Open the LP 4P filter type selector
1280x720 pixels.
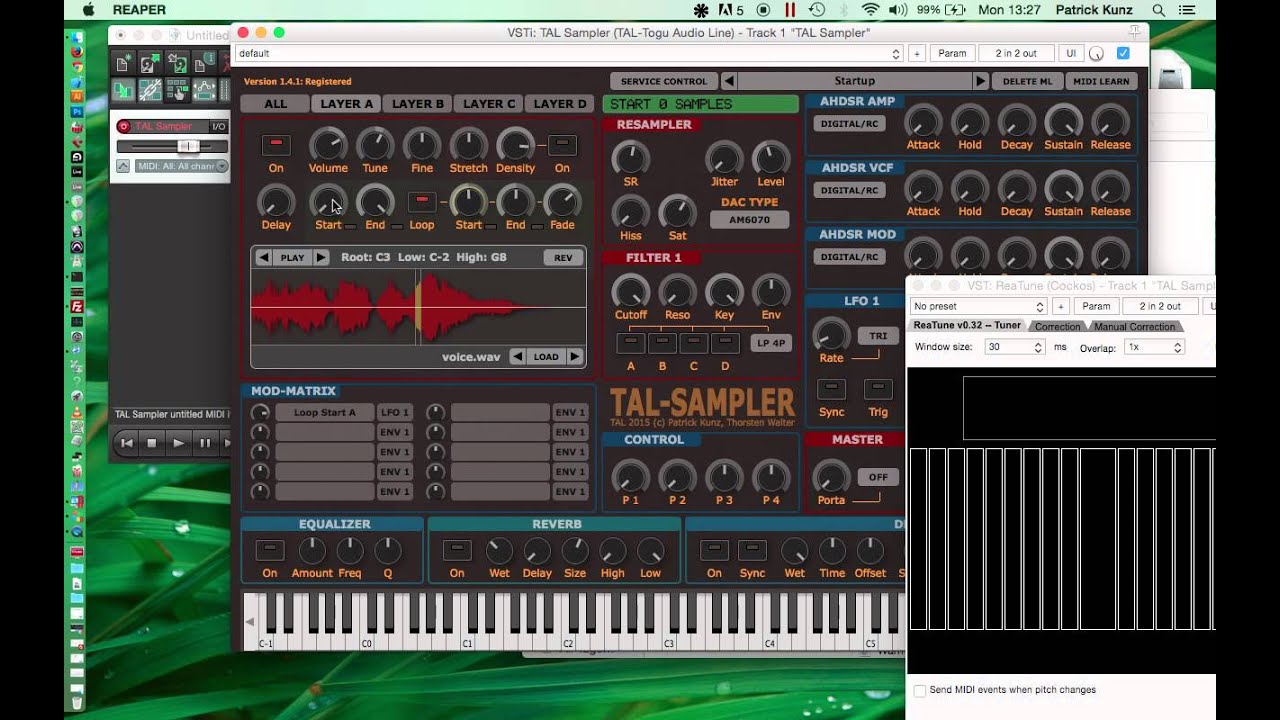point(771,343)
